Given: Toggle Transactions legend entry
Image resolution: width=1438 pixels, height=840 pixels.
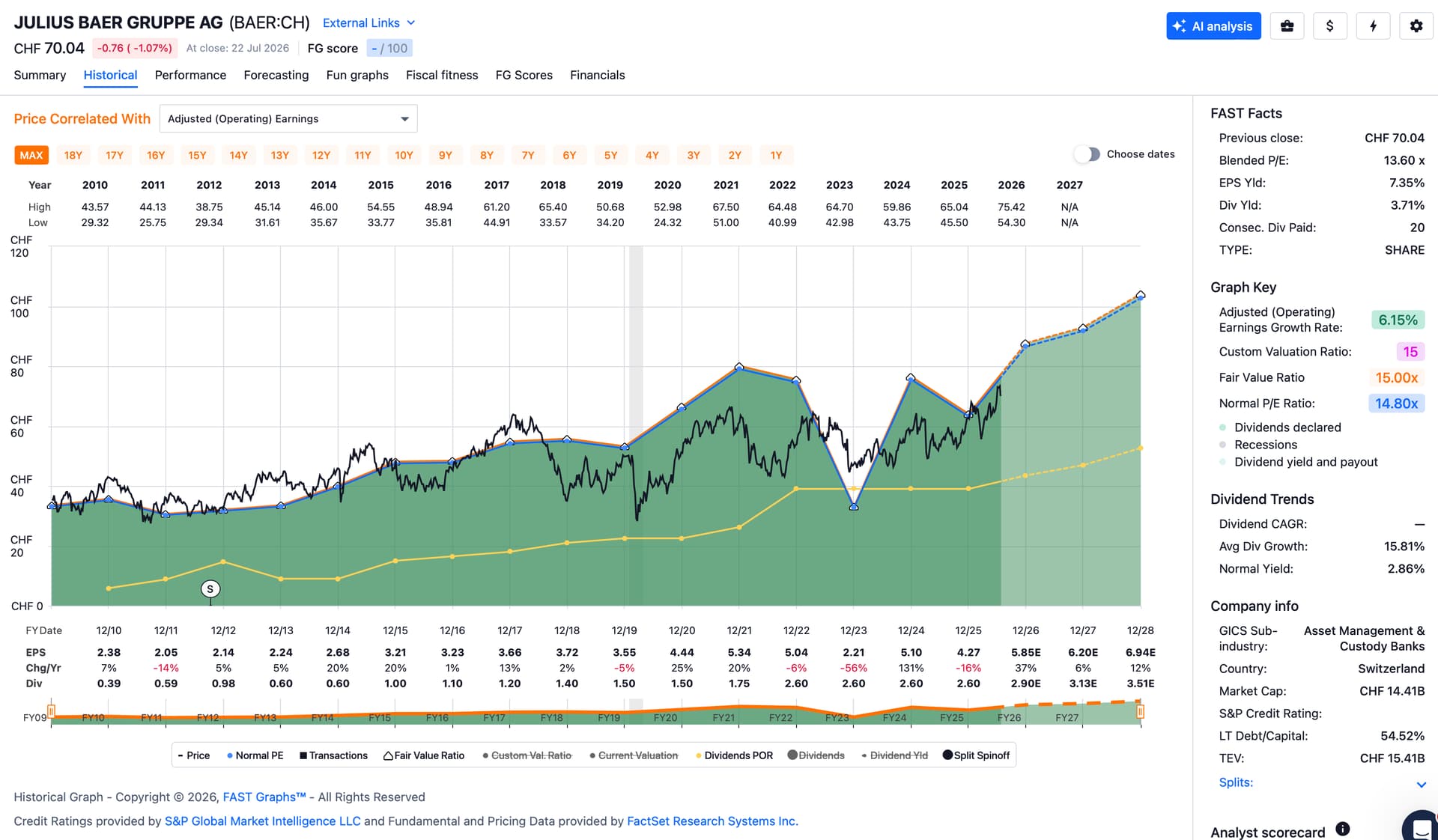Looking at the screenshot, I should [334, 755].
